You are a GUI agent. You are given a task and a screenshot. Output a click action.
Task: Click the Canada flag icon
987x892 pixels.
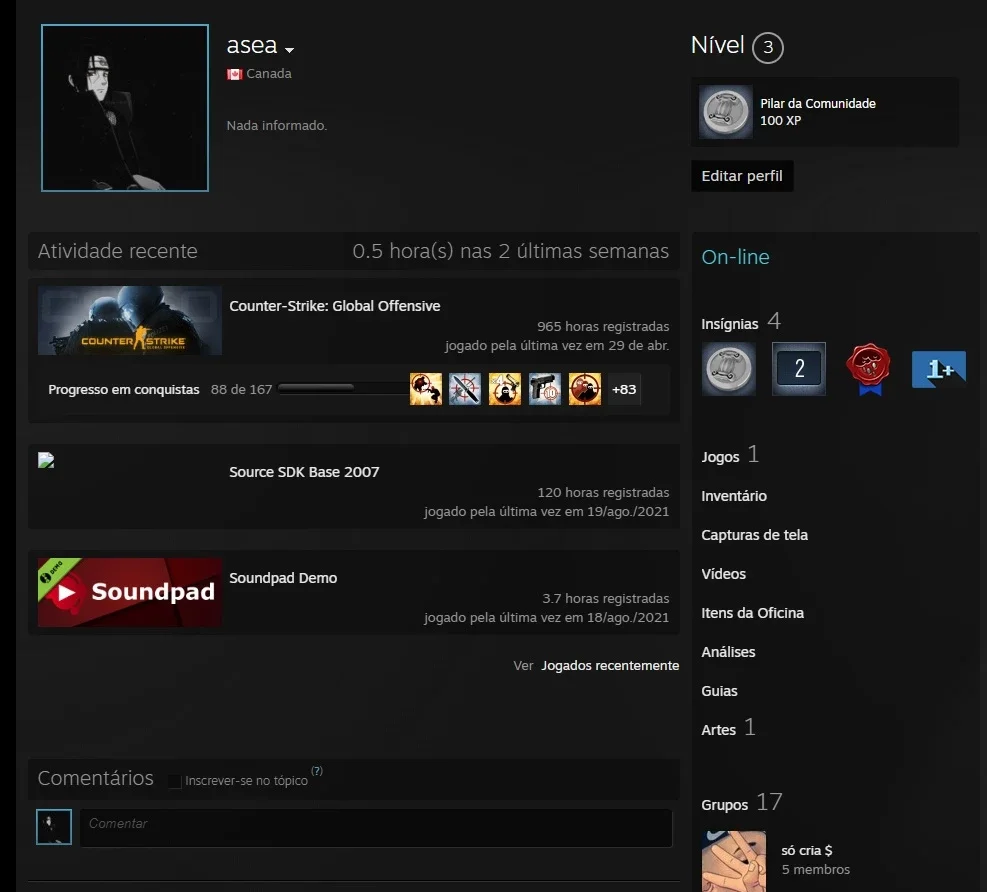click(235, 74)
